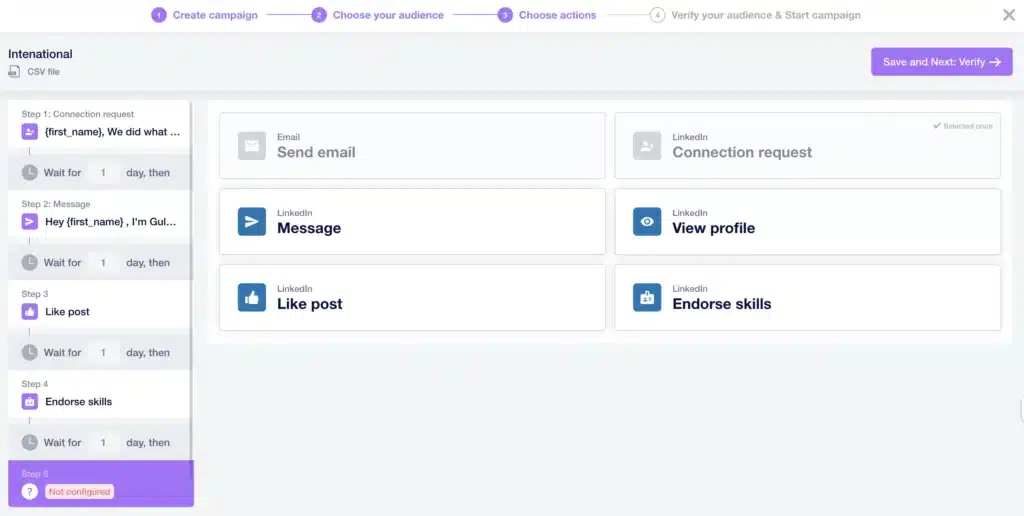The height and width of the screenshot is (516, 1024).
Task: Click the Selected once label
Action: (963, 125)
